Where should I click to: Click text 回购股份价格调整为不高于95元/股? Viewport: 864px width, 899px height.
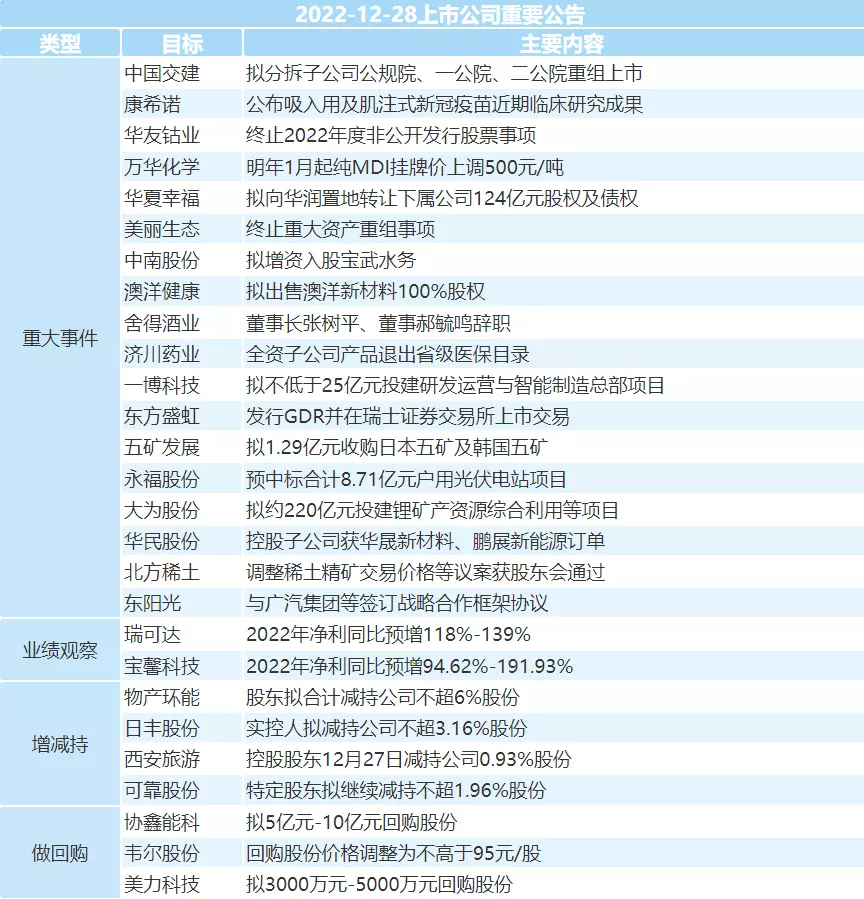393,853
